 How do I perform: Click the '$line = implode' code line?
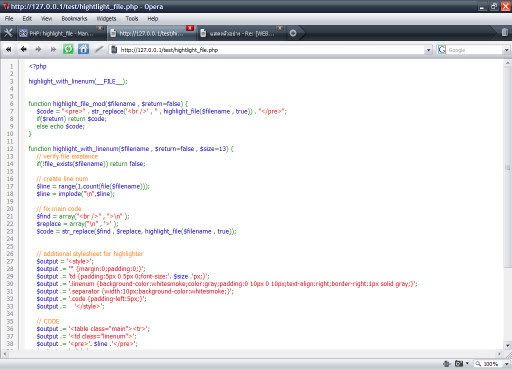(75, 194)
